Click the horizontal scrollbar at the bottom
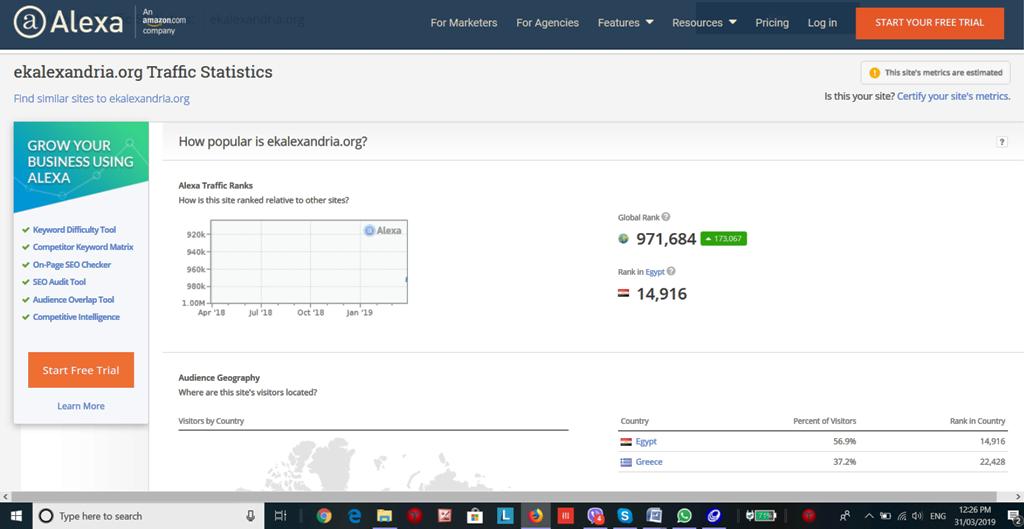Viewport: 1024px width, 529px height. (x=500, y=496)
